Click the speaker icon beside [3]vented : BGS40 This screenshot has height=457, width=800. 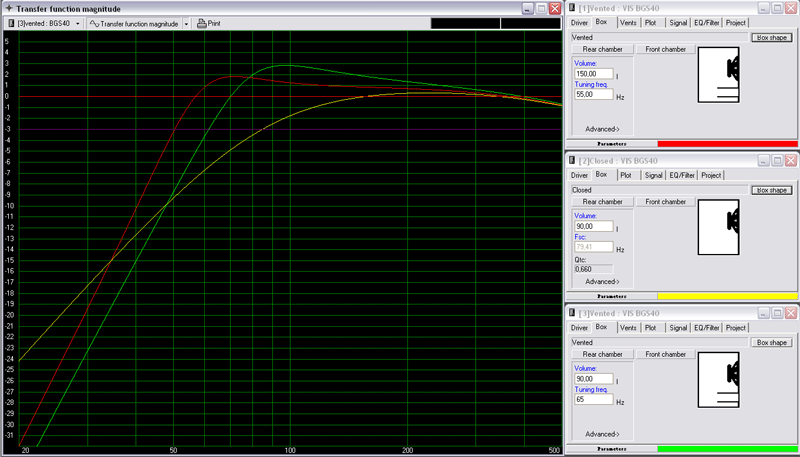point(12,23)
